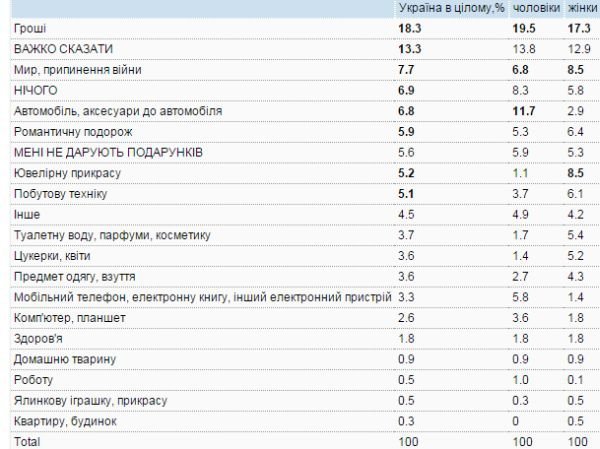Click the 'Побутову техніку' row label
Image resolution: width=600 pixels, height=449 pixels.
tap(60, 193)
